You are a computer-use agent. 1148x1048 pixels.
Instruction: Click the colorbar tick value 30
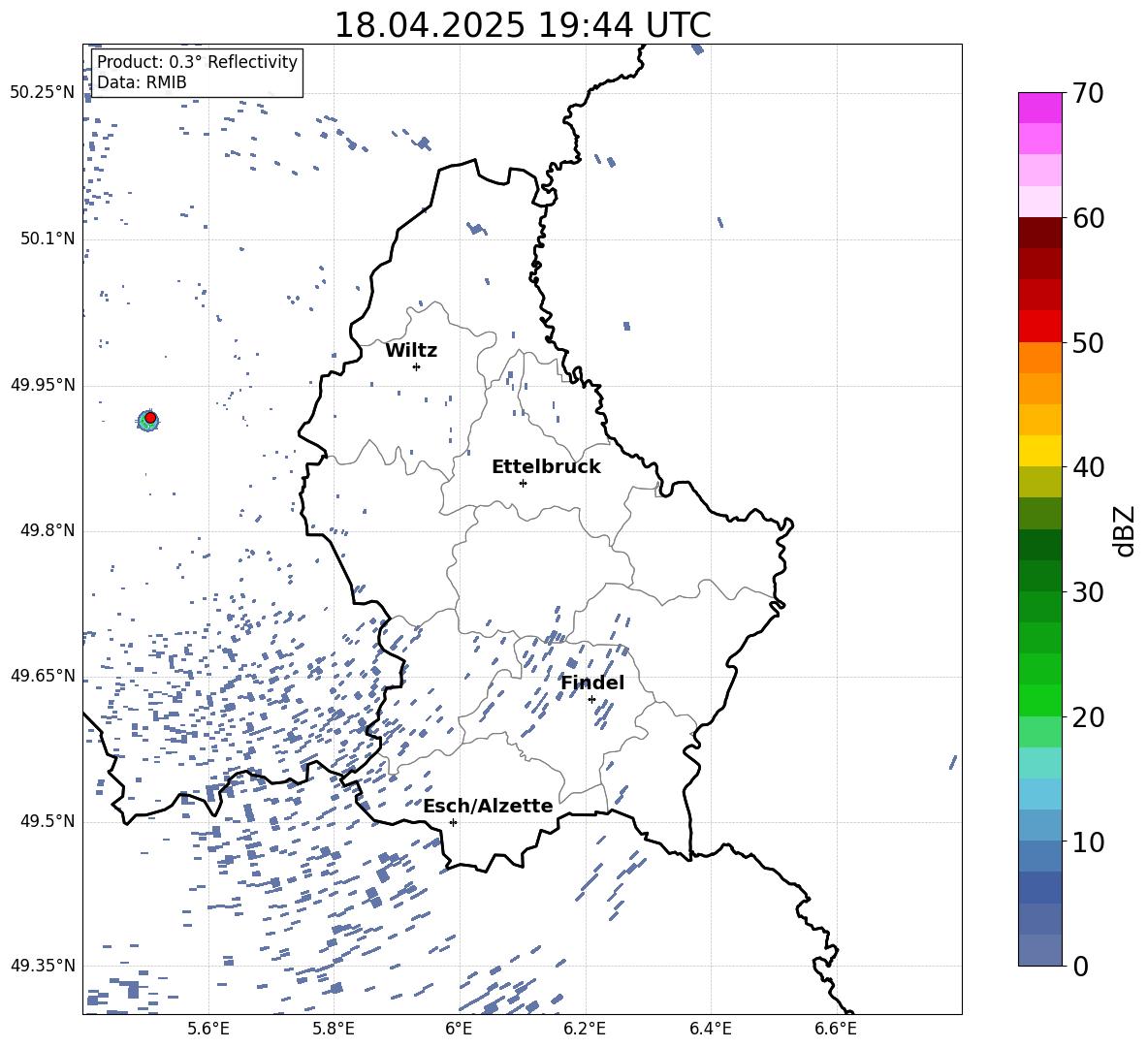pos(1089,592)
